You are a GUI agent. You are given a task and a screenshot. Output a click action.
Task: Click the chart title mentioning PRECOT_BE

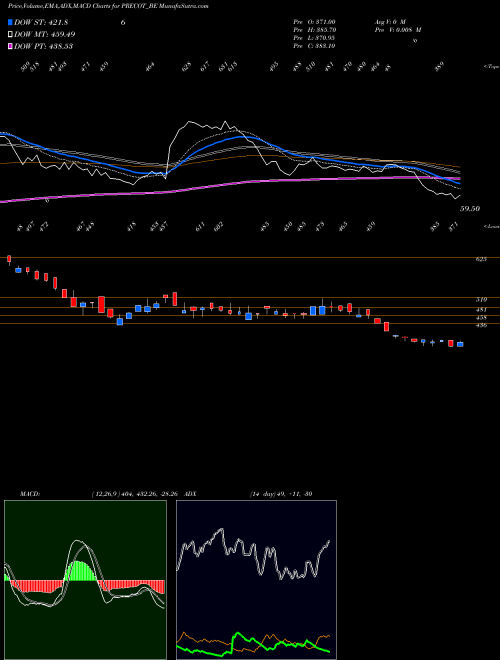(x=108, y=6)
